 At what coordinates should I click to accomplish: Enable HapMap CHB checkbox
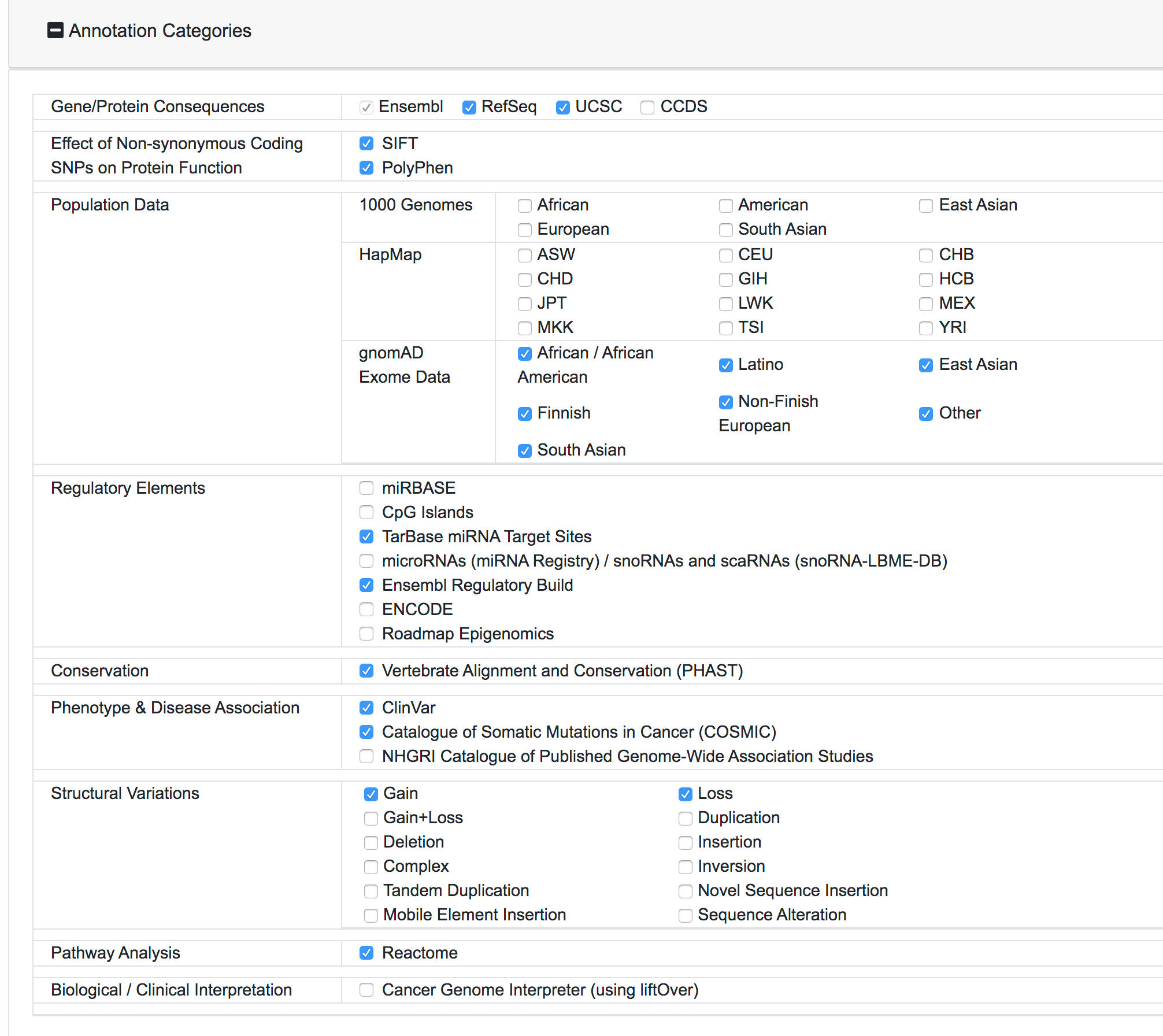click(x=926, y=256)
